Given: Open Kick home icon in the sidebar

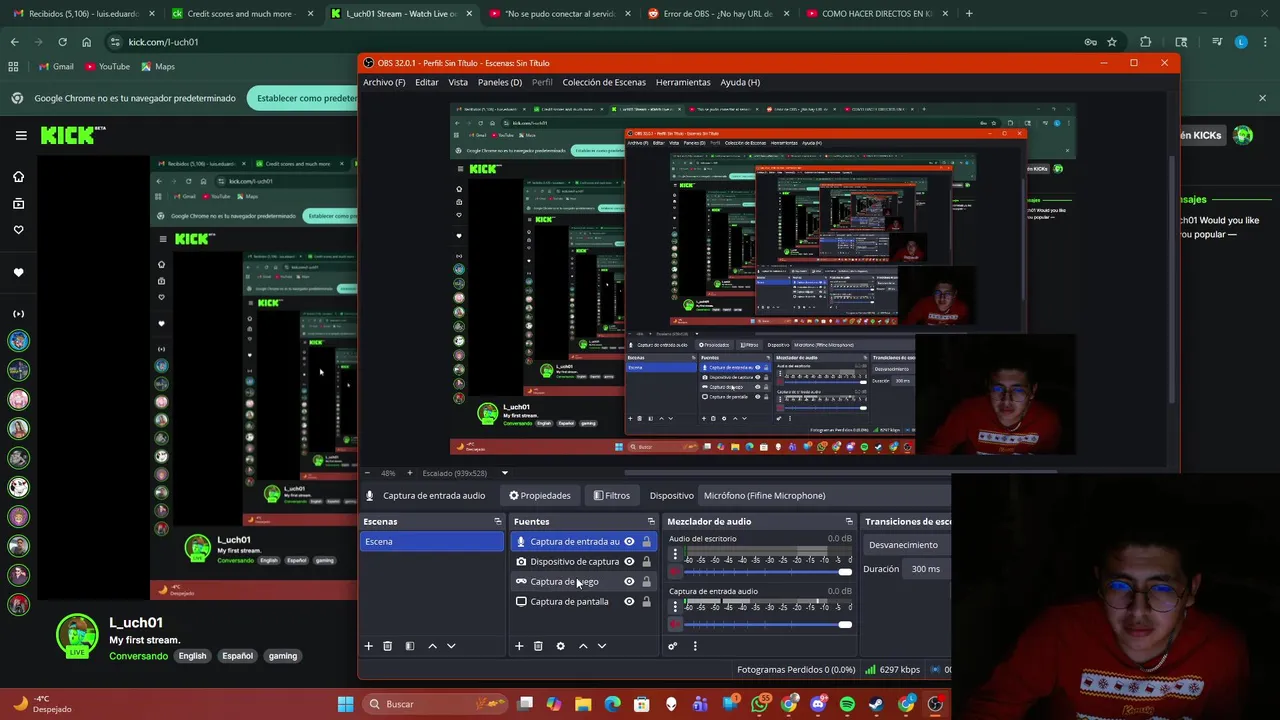Looking at the screenshot, I should [18, 177].
